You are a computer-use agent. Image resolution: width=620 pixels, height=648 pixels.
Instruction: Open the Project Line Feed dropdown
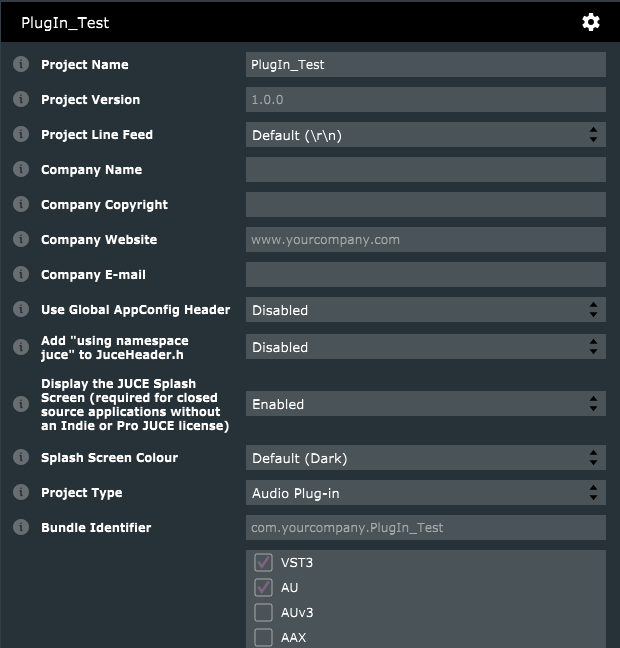tap(425, 135)
